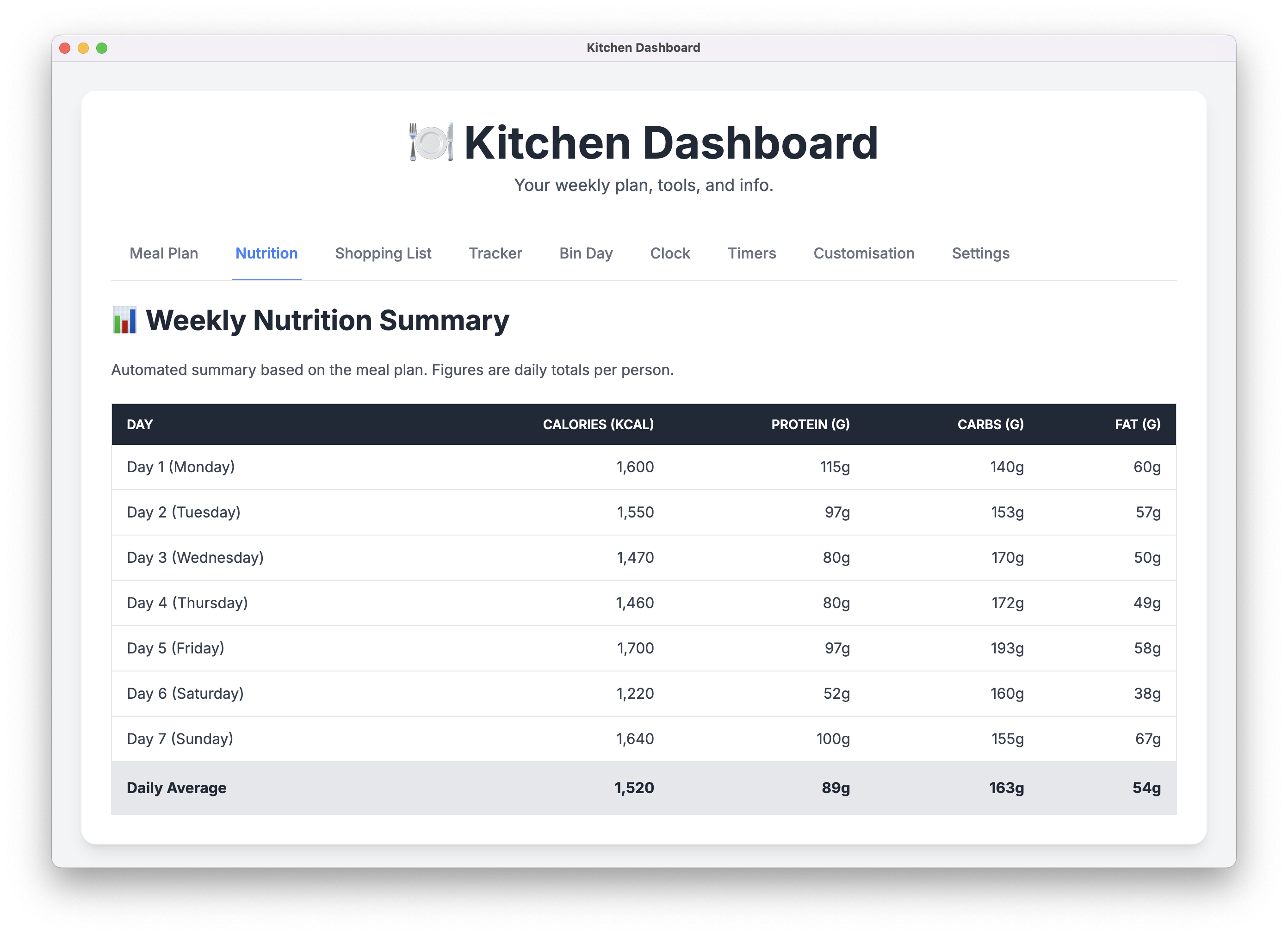Click Wednesday's 1,470 calories value
The width and height of the screenshot is (1288, 936).
pos(636,558)
